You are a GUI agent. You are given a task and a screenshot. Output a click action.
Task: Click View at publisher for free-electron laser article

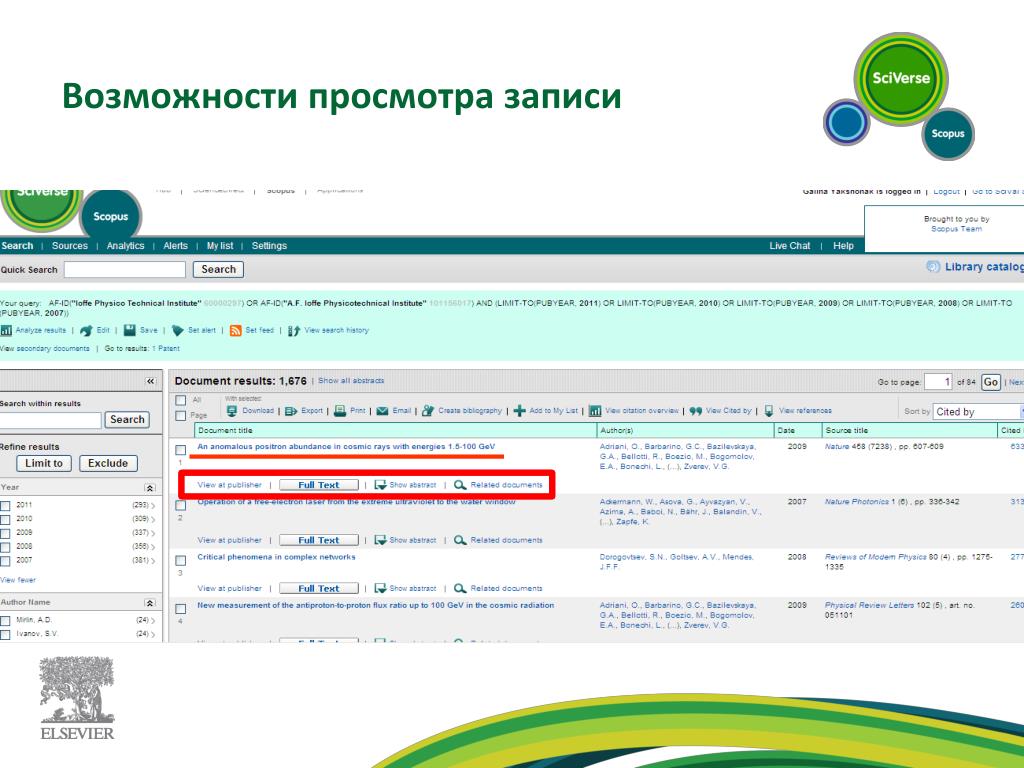(x=229, y=540)
